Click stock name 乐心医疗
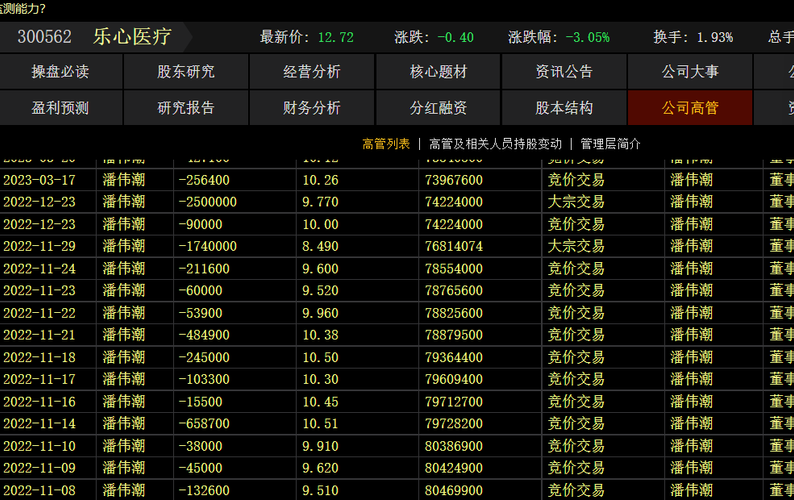794x500 pixels. tap(132, 37)
